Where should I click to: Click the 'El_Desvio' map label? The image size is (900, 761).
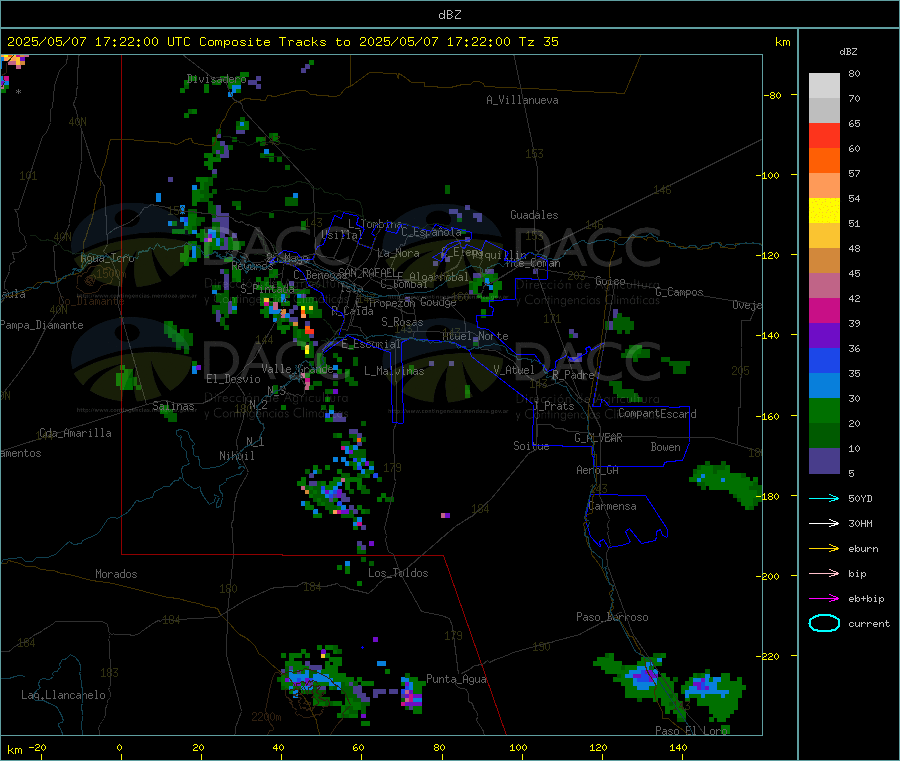233,379
